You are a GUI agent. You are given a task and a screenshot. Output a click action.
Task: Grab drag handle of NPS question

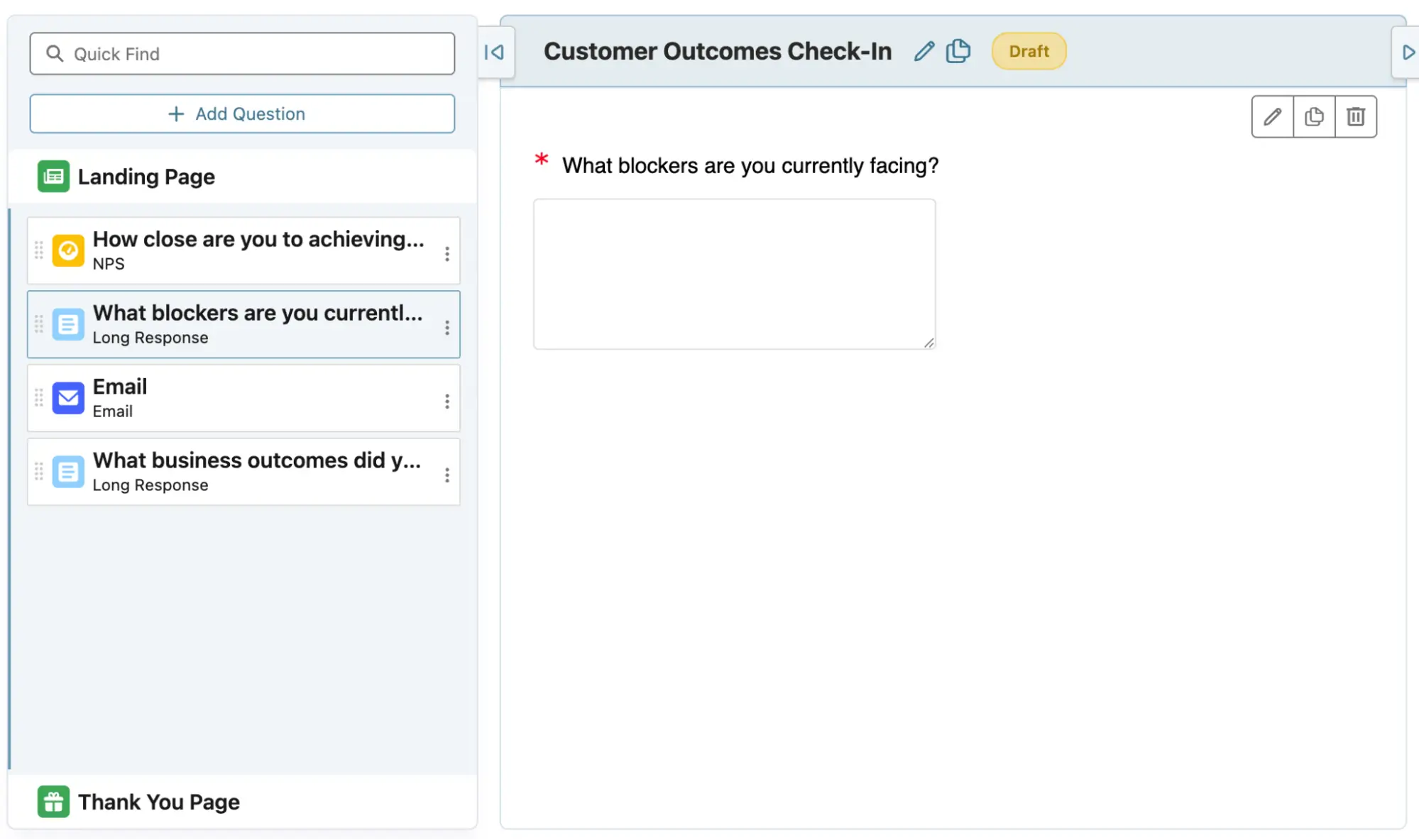(x=39, y=250)
